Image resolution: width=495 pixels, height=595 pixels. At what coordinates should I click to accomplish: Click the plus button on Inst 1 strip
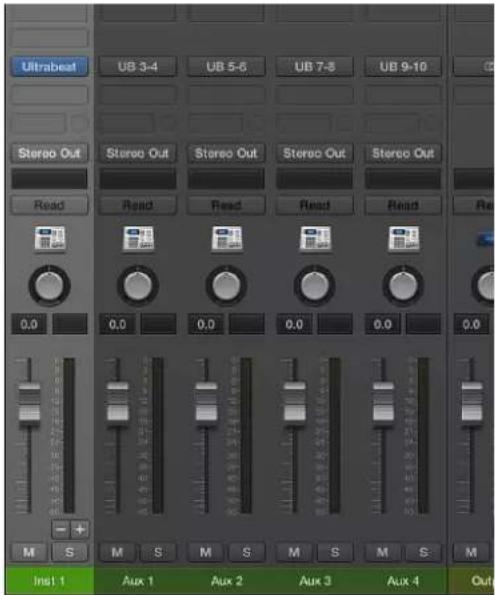(80, 529)
